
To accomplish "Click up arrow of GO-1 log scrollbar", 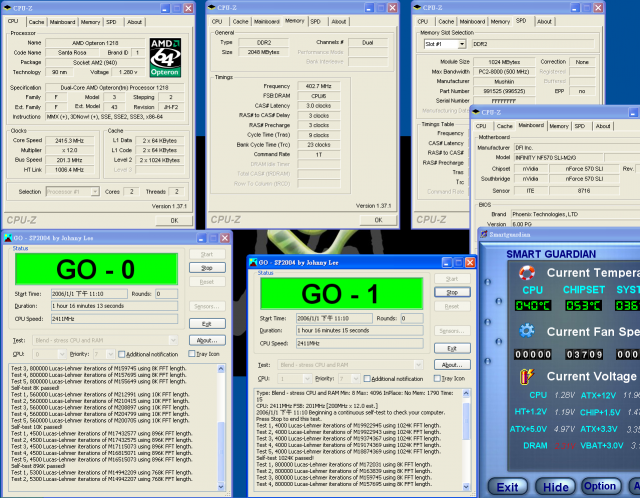I will 466,394.
